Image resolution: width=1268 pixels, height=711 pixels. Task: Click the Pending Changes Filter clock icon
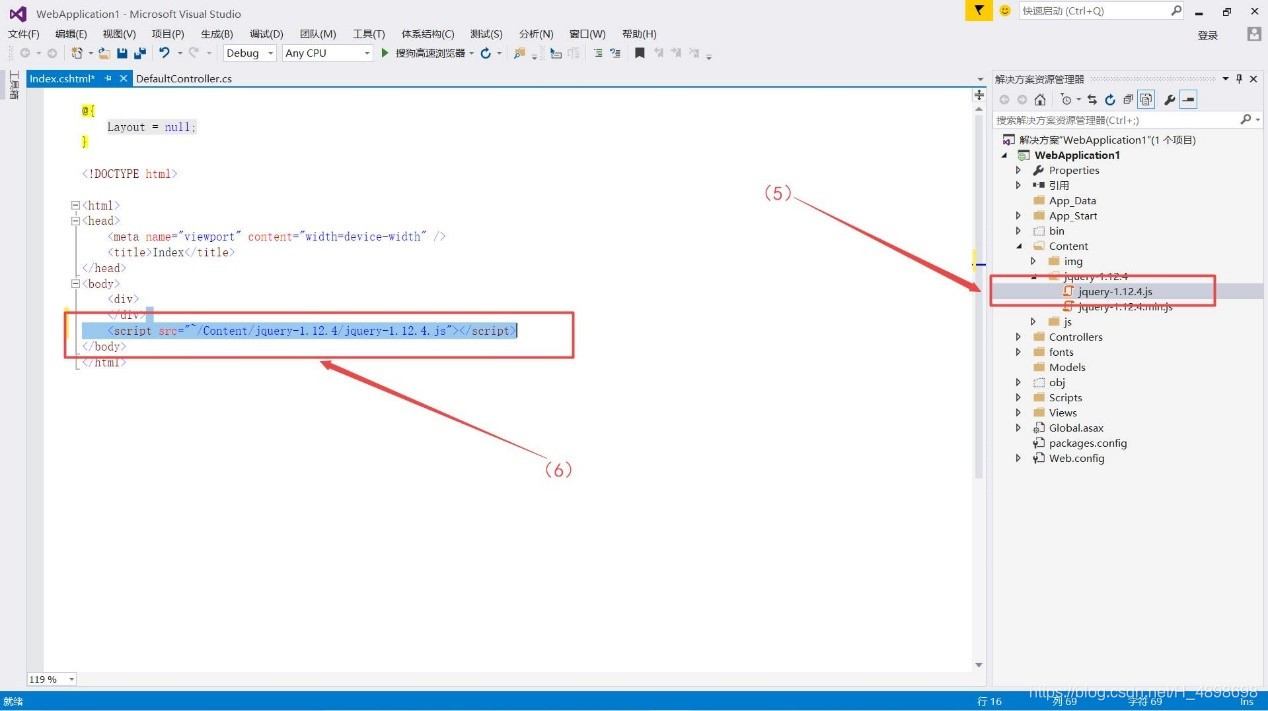click(1066, 99)
